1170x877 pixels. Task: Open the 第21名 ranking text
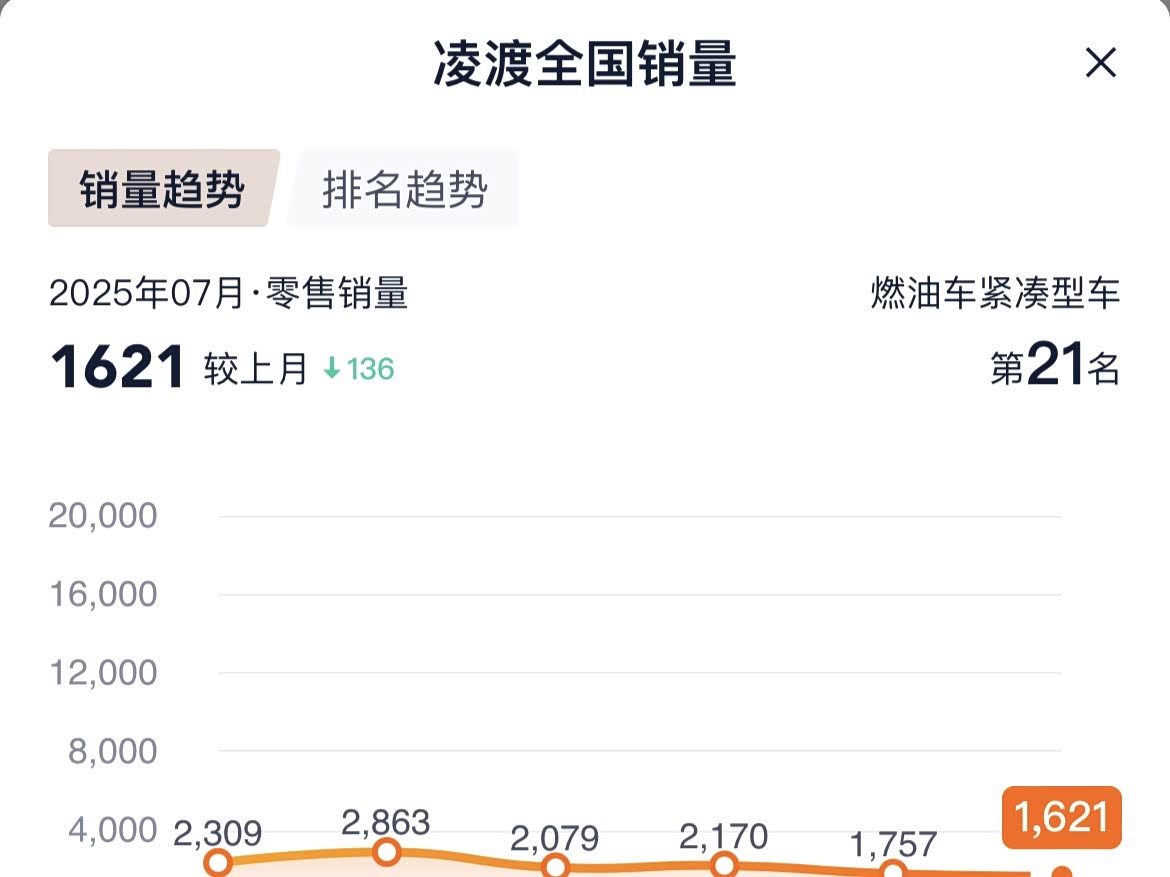coord(1054,368)
